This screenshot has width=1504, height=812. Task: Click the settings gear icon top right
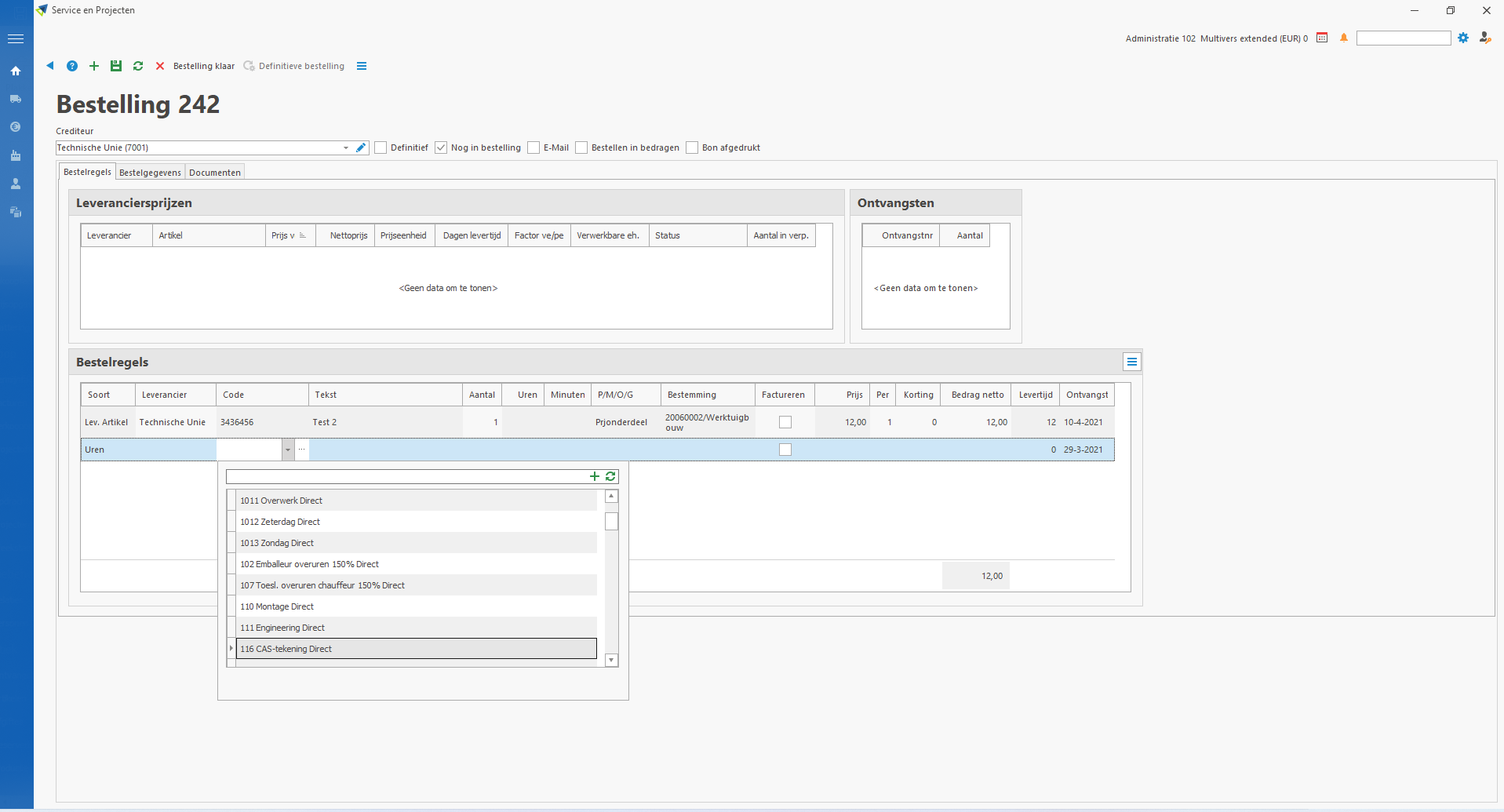(x=1463, y=38)
